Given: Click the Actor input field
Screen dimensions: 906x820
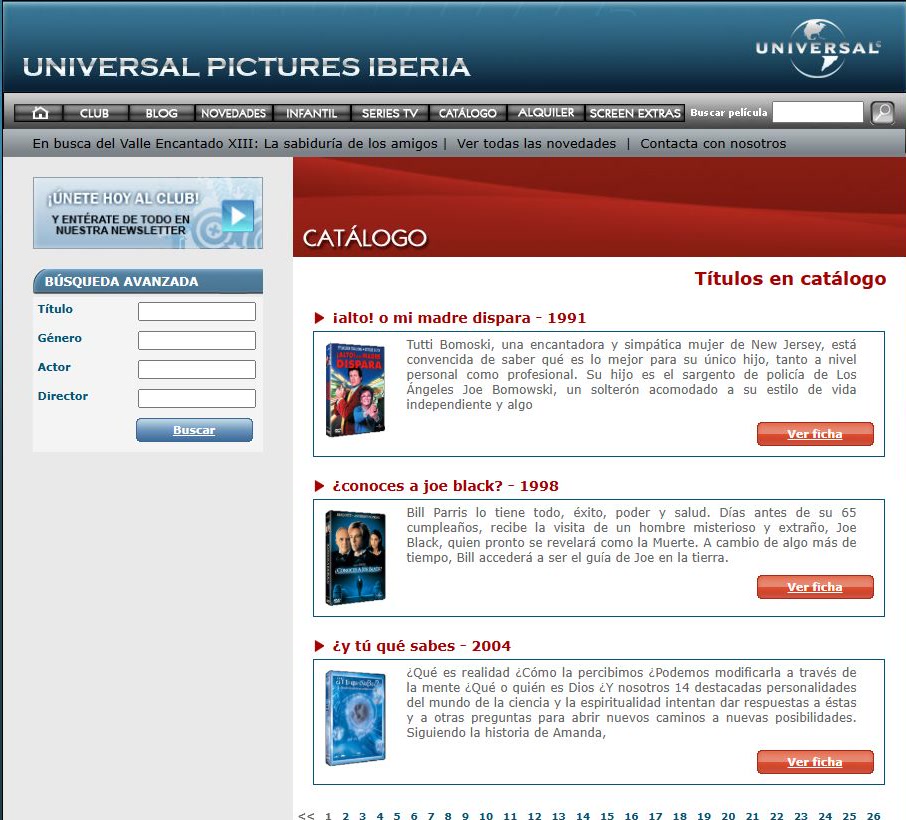Looking at the screenshot, I should 197,369.
